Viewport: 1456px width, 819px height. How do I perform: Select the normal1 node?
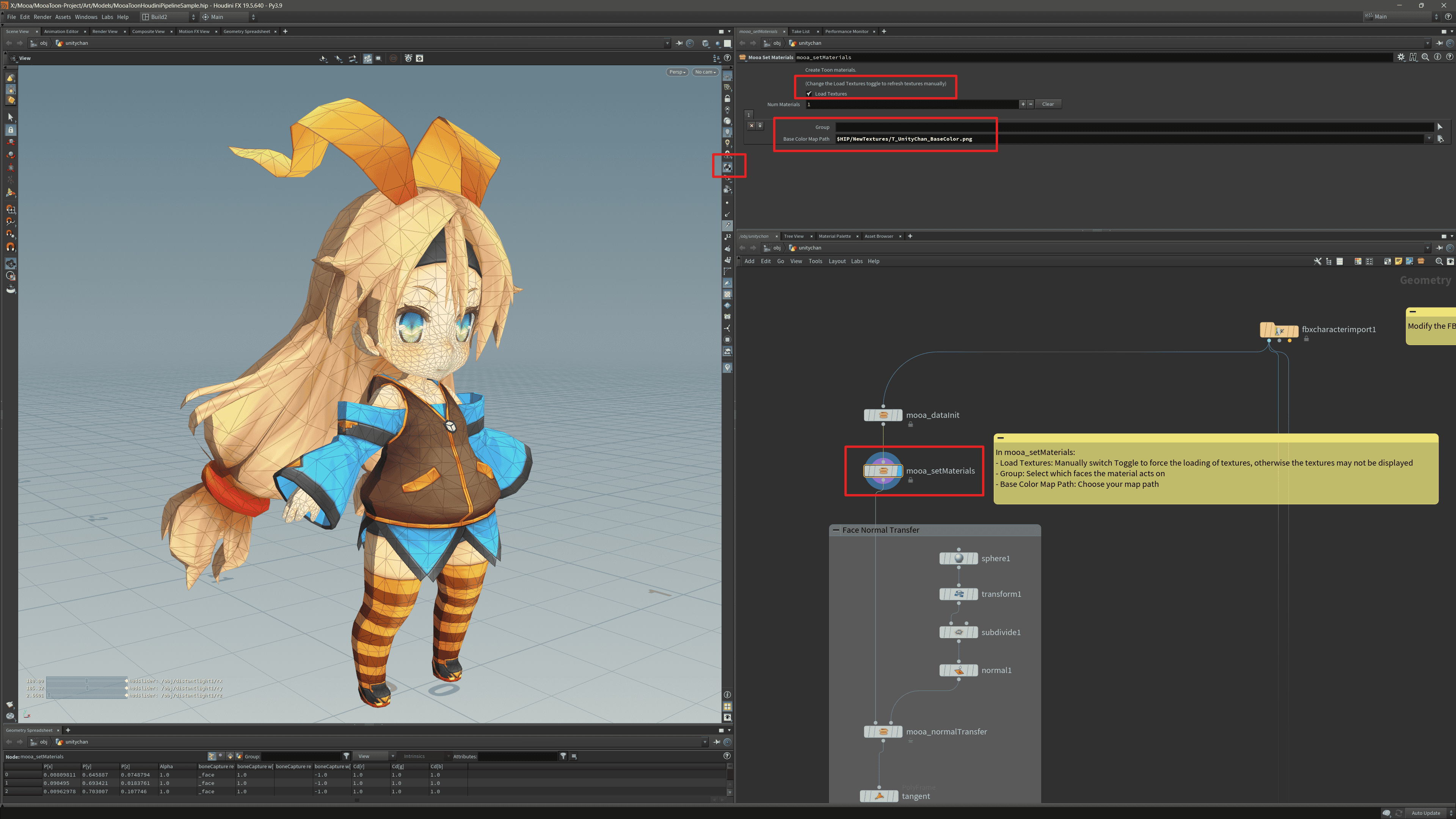click(x=959, y=670)
